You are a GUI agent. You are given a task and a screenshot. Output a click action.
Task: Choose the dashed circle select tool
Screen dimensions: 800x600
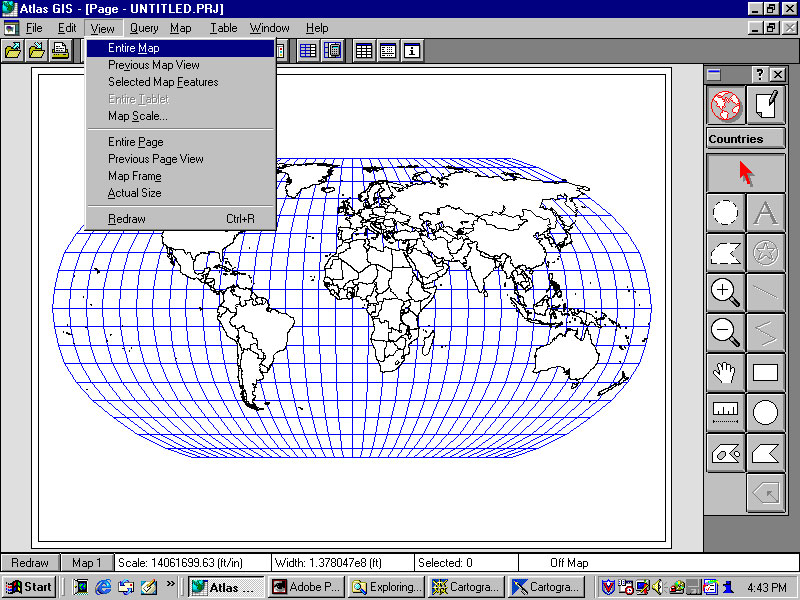click(726, 213)
